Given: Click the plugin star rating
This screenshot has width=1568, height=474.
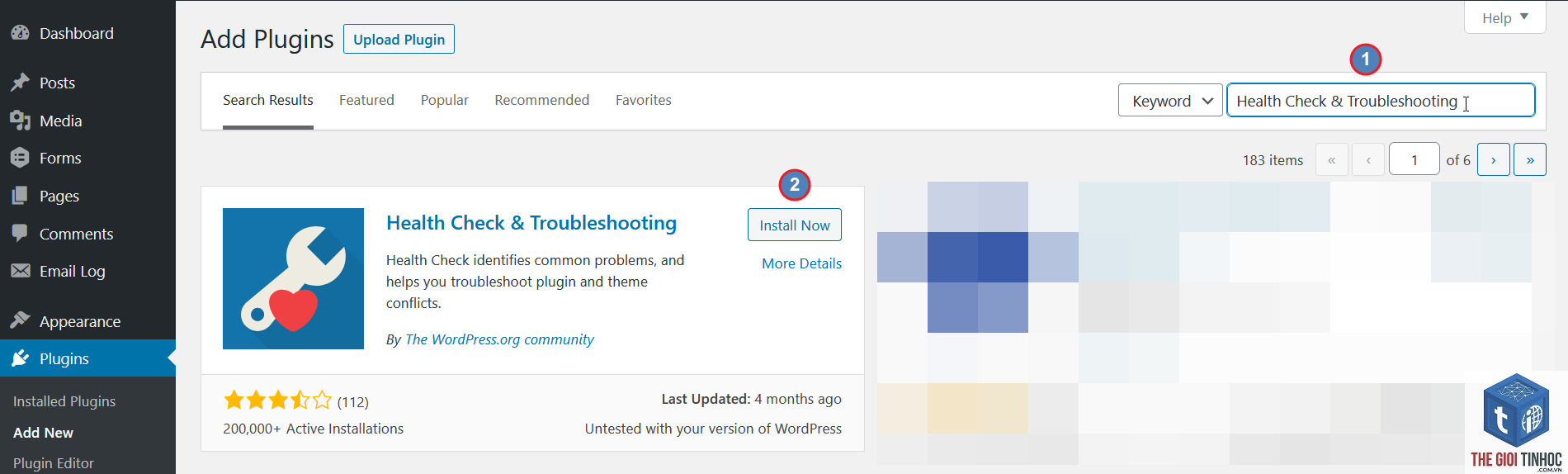Looking at the screenshot, I should [x=277, y=401].
